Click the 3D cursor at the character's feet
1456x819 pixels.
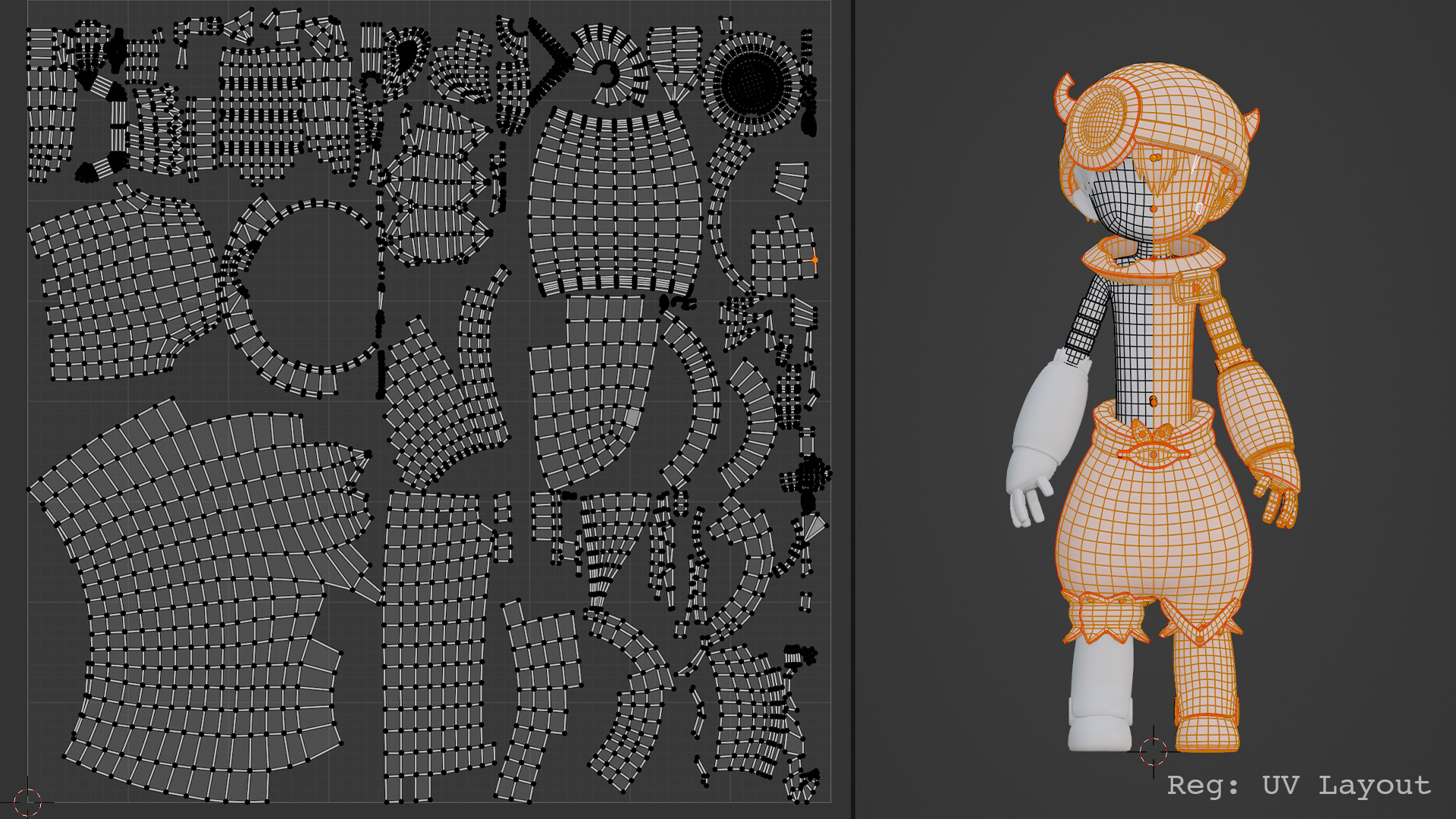point(1153,752)
